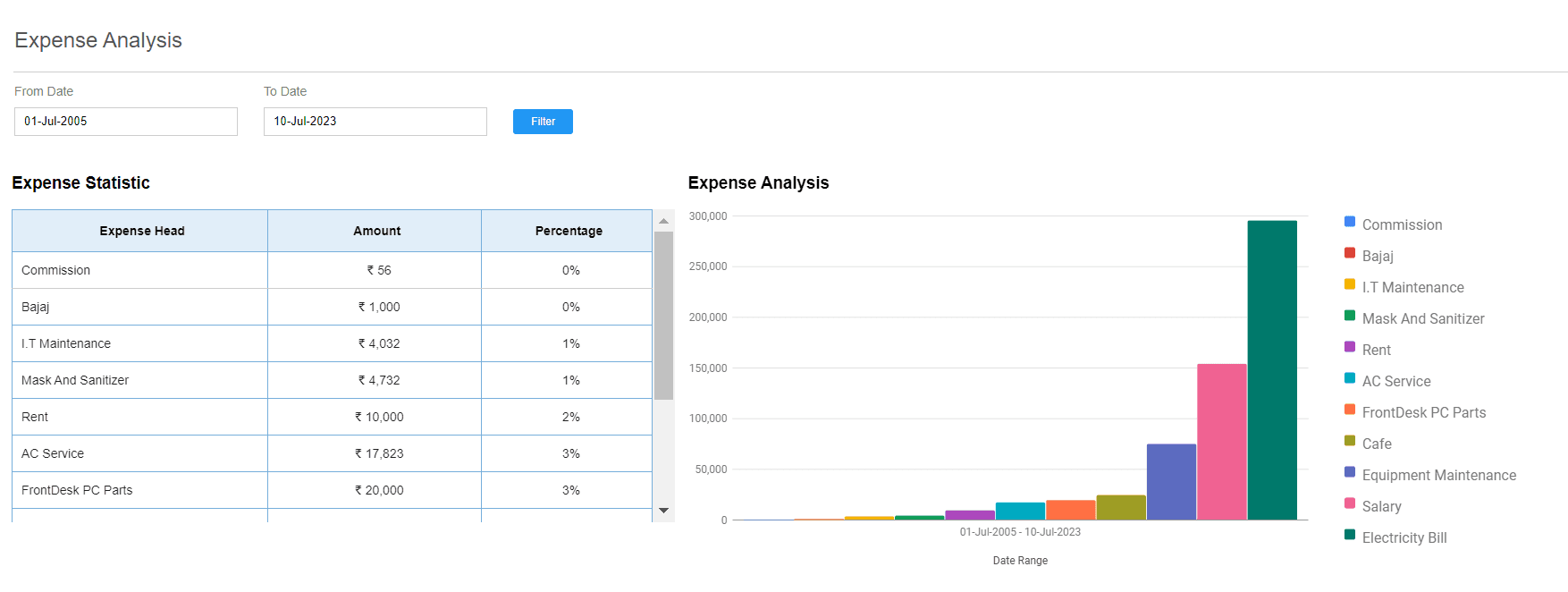The image size is (1568, 592).
Task: Click the Mask And Sanitizer legend swatch
Action: click(x=1350, y=316)
